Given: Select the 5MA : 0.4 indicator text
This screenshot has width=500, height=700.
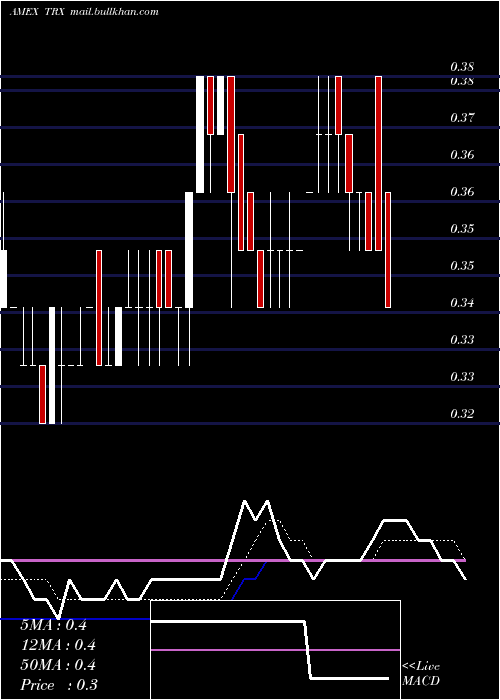Looking at the screenshot, I should click(53, 625).
